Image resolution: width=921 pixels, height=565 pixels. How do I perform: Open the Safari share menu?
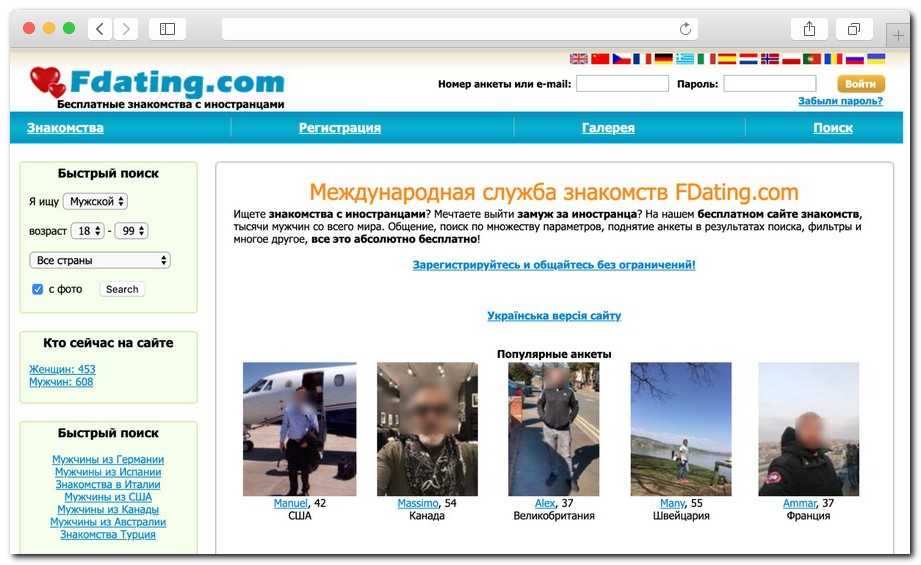pyautogui.click(x=809, y=29)
